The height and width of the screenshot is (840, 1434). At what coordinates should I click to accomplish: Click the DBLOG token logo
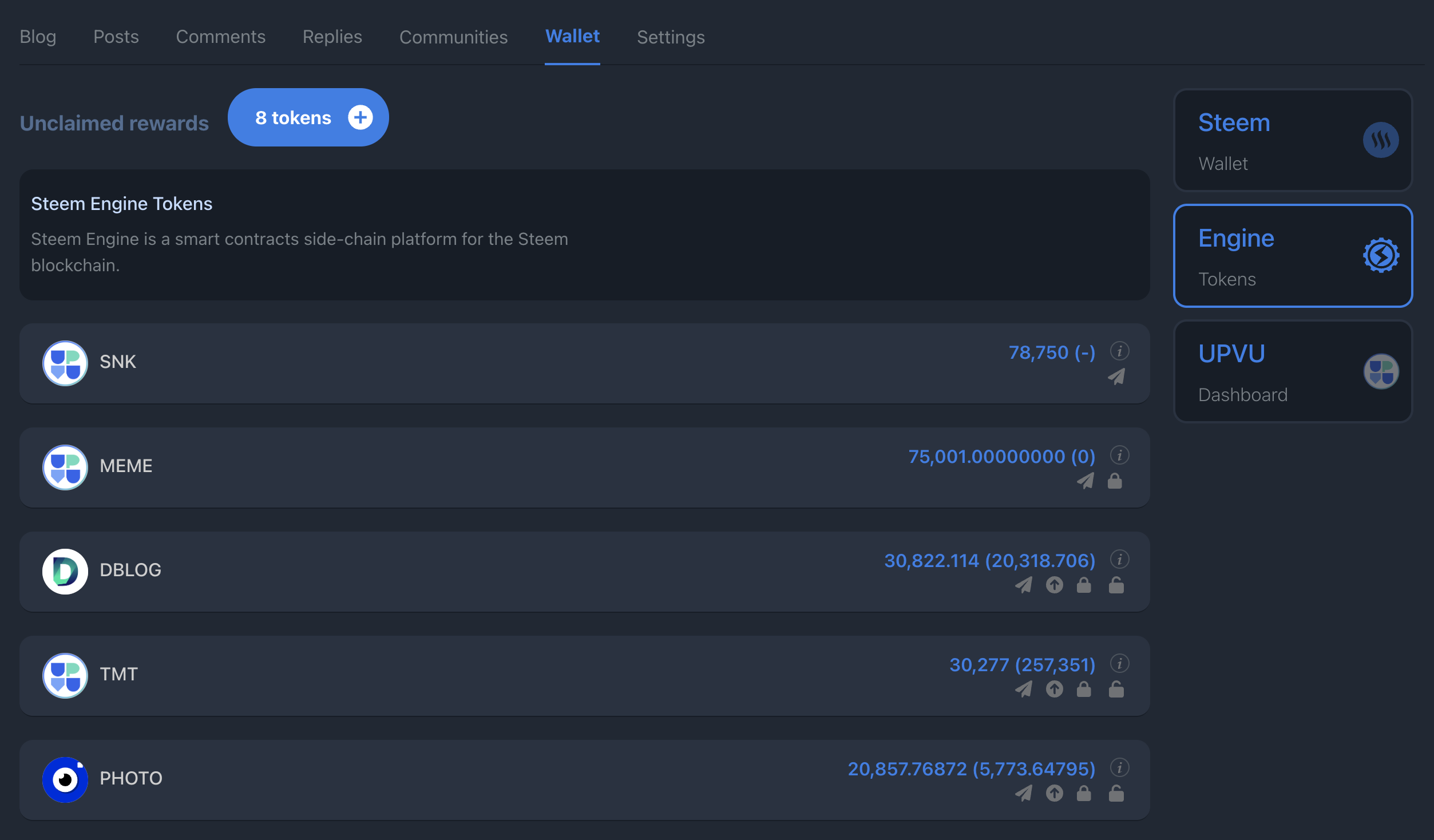tap(65, 571)
